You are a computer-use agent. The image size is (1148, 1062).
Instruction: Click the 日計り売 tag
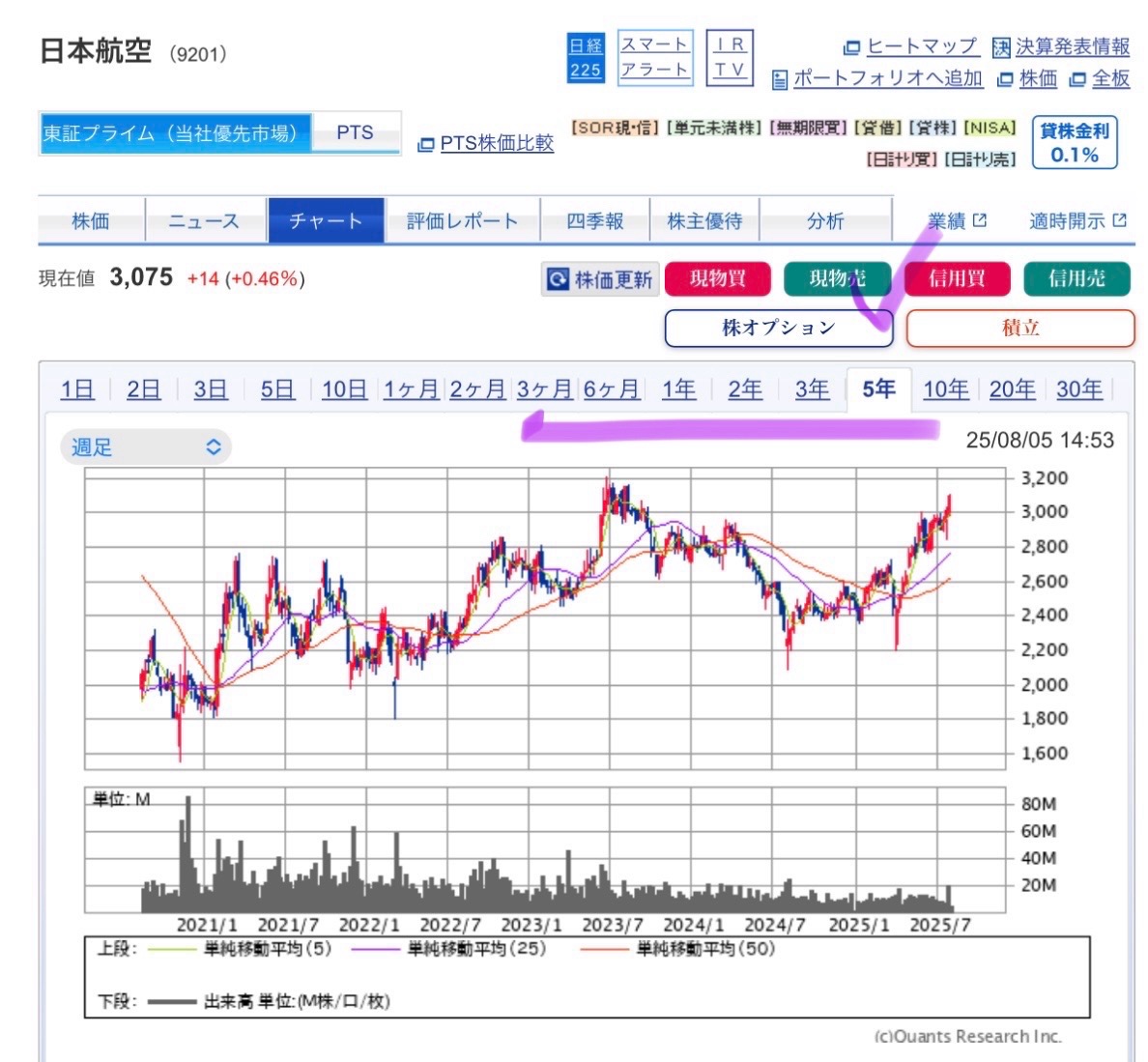pyautogui.click(x=980, y=159)
